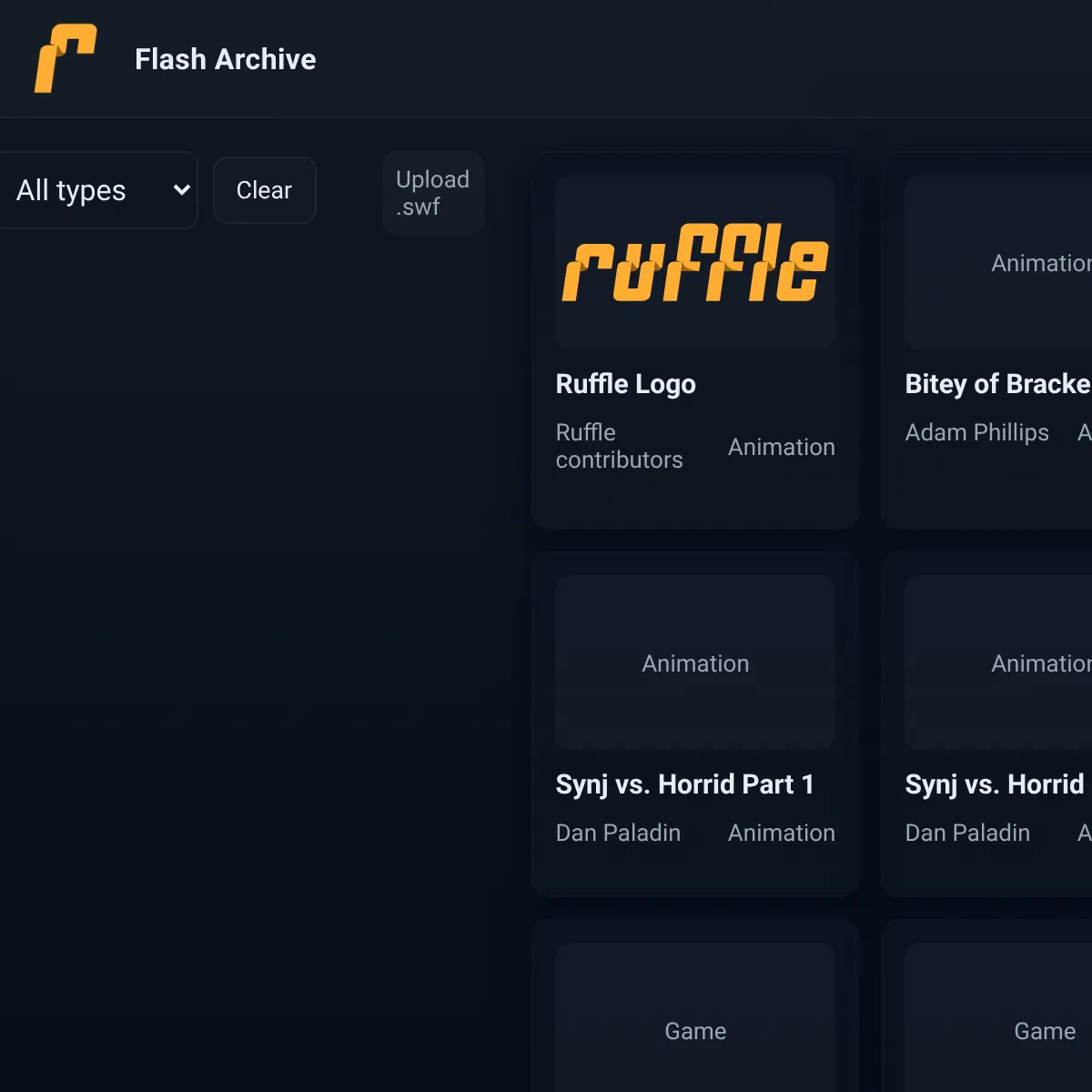The image size is (1092, 1092).
Task: Click Dan Paladin on the Part 1 card
Action: tap(619, 833)
